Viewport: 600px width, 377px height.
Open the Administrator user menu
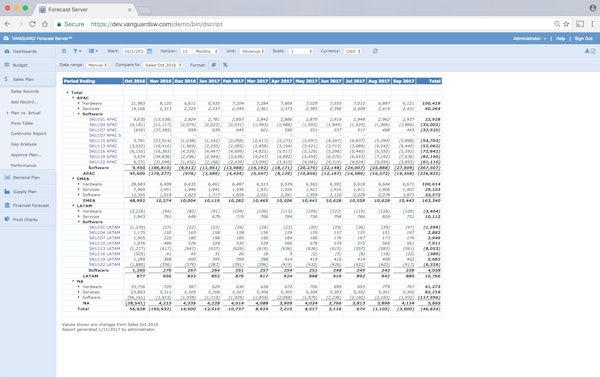[529, 39]
